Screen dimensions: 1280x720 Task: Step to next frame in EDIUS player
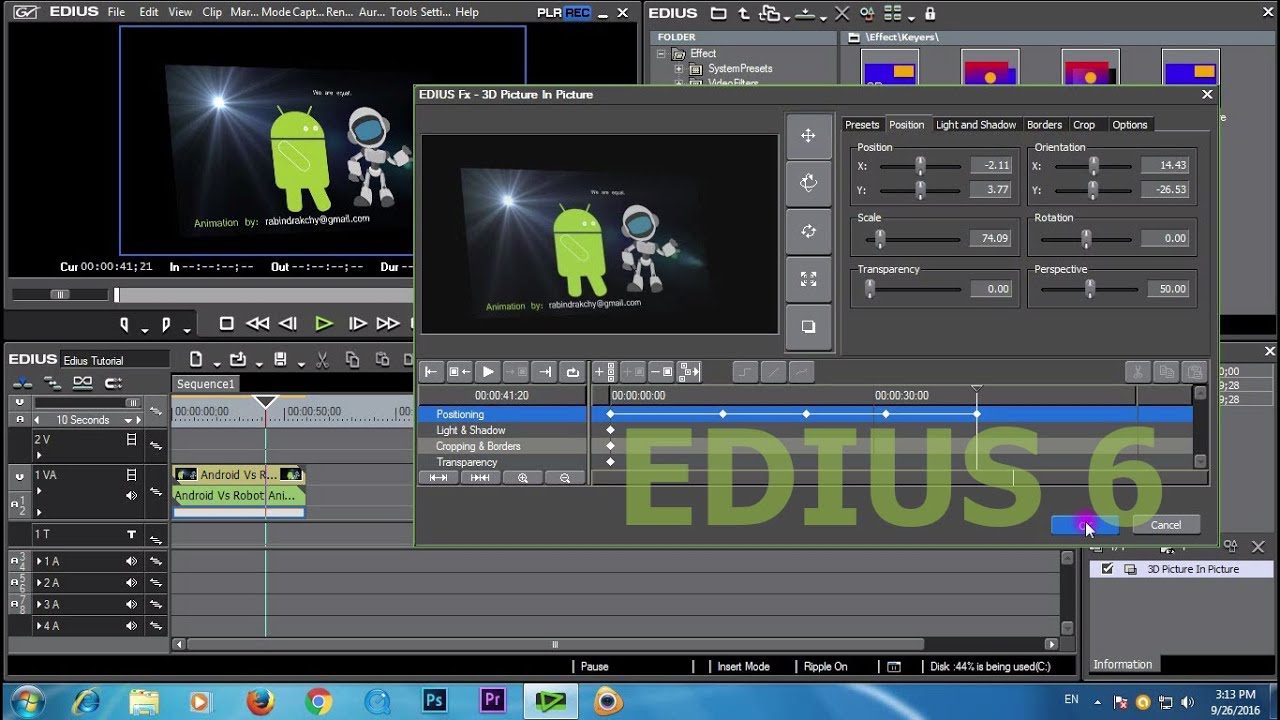[x=357, y=324]
